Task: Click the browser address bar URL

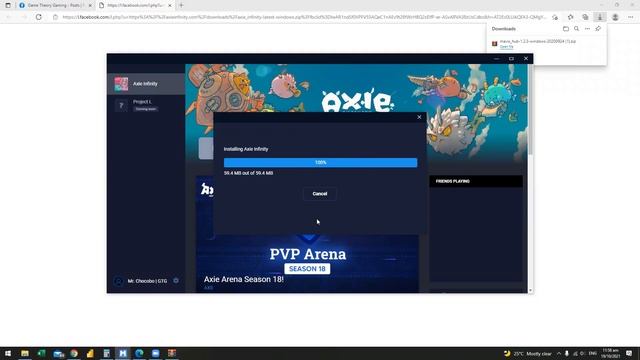Action: 304,17
